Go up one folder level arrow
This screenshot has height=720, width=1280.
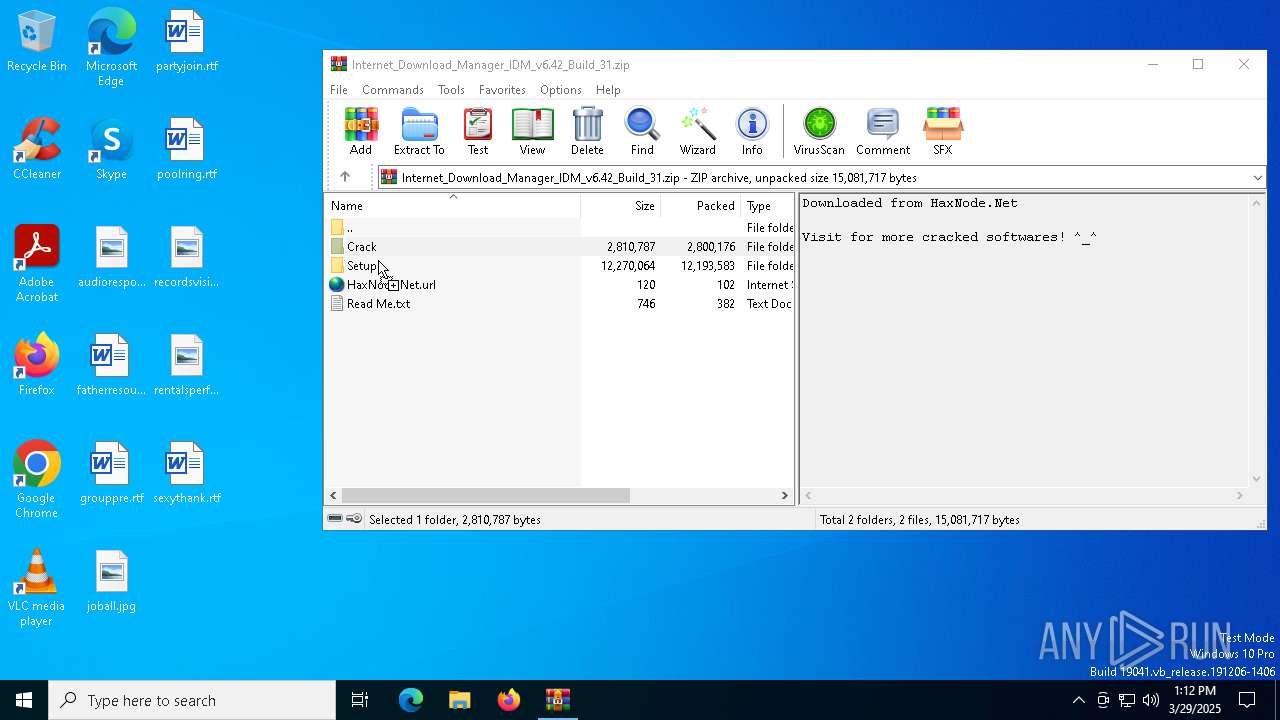pos(345,177)
